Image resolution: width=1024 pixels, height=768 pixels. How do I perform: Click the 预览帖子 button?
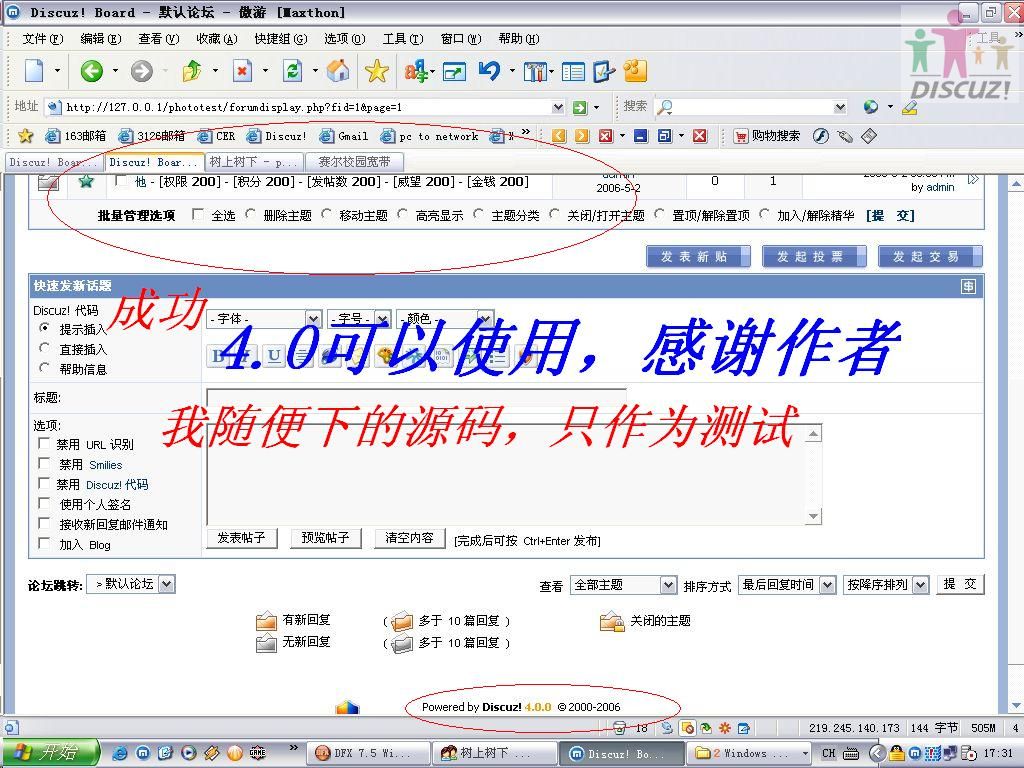(x=325, y=537)
